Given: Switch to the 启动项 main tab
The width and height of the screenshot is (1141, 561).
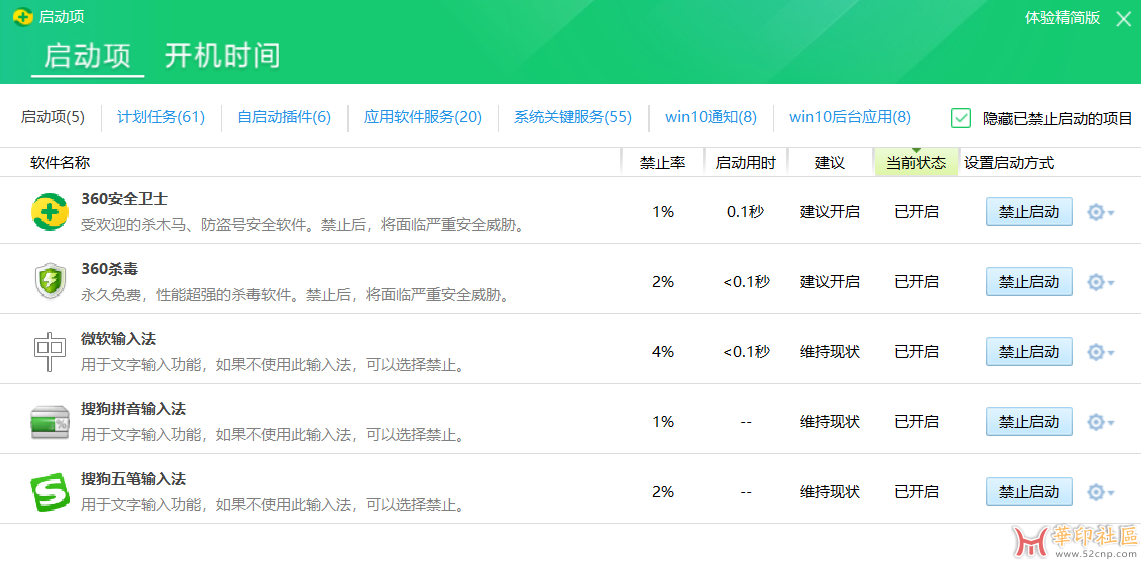Looking at the screenshot, I should pos(87,56).
